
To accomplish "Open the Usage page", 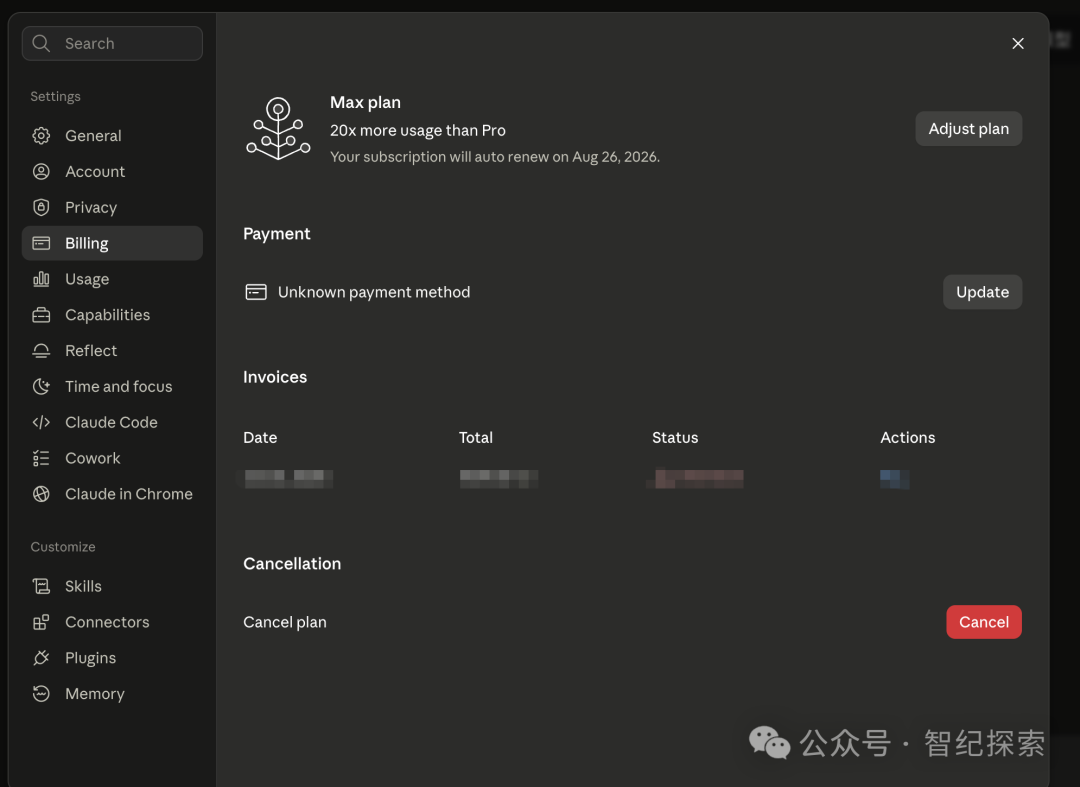I will pyautogui.click(x=112, y=279).
